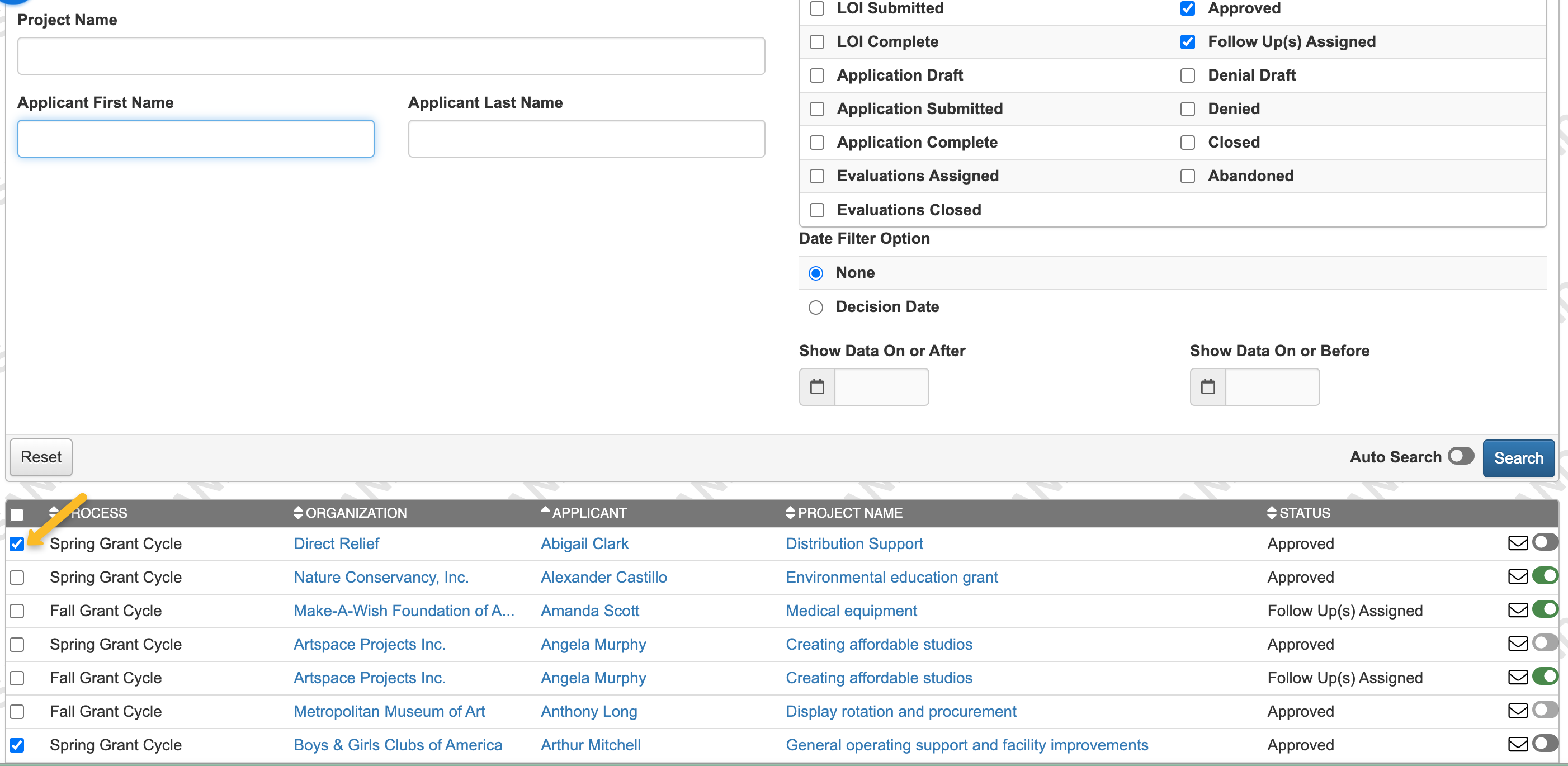Open the calendar picker under Show Data On or Before
Image resolution: width=1568 pixels, height=766 pixels.
click(x=1208, y=386)
